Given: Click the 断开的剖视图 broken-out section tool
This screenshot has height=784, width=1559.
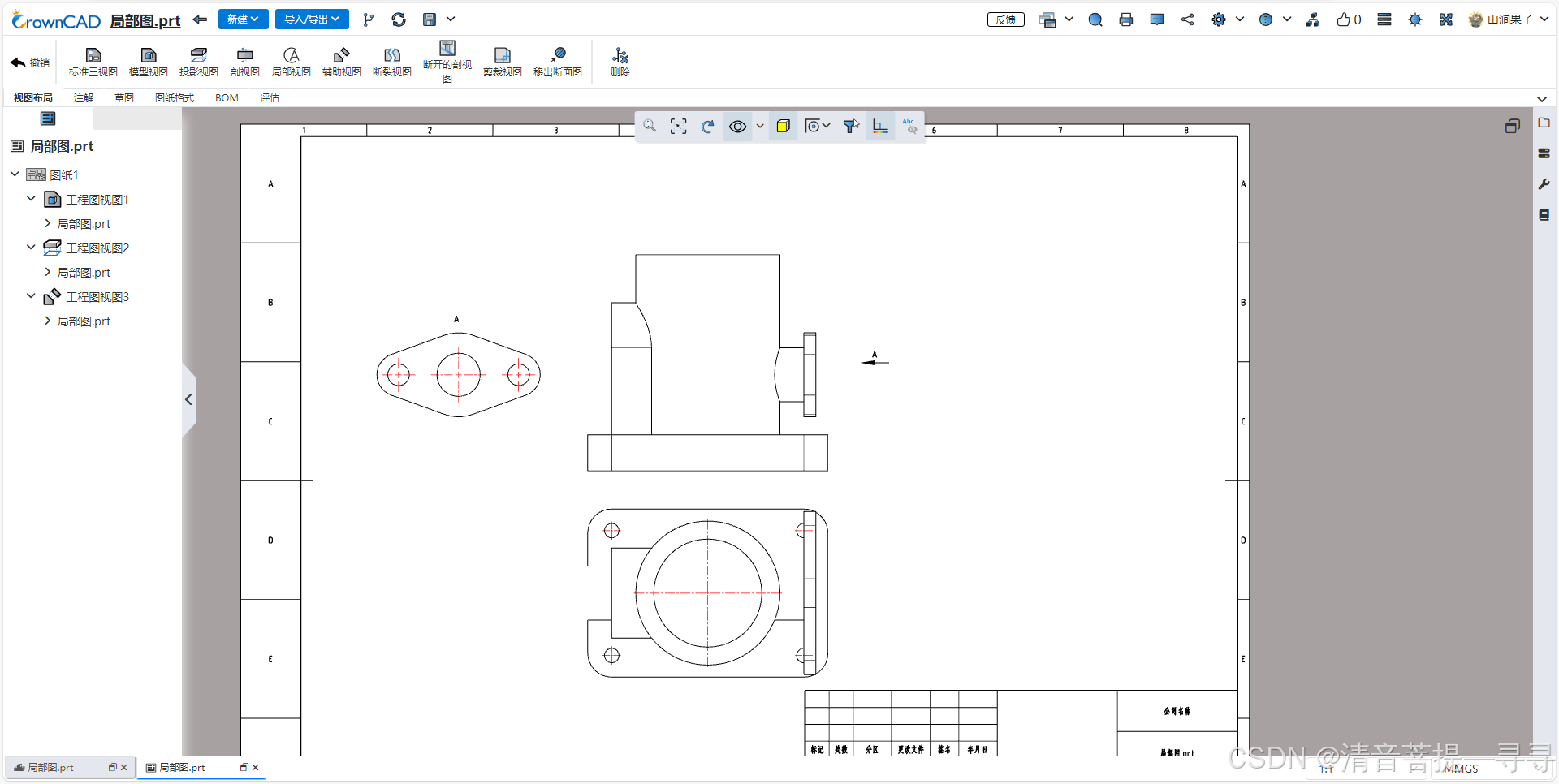Looking at the screenshot, I should click(x=447, y=62).
